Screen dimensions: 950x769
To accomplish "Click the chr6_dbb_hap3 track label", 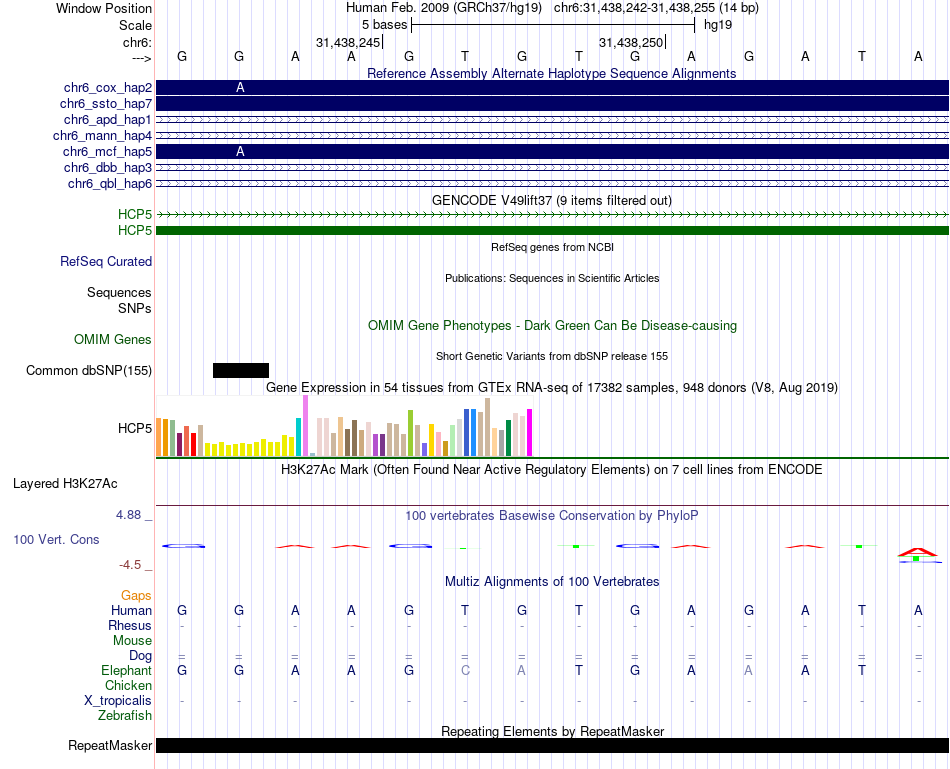I will (108, 167).
